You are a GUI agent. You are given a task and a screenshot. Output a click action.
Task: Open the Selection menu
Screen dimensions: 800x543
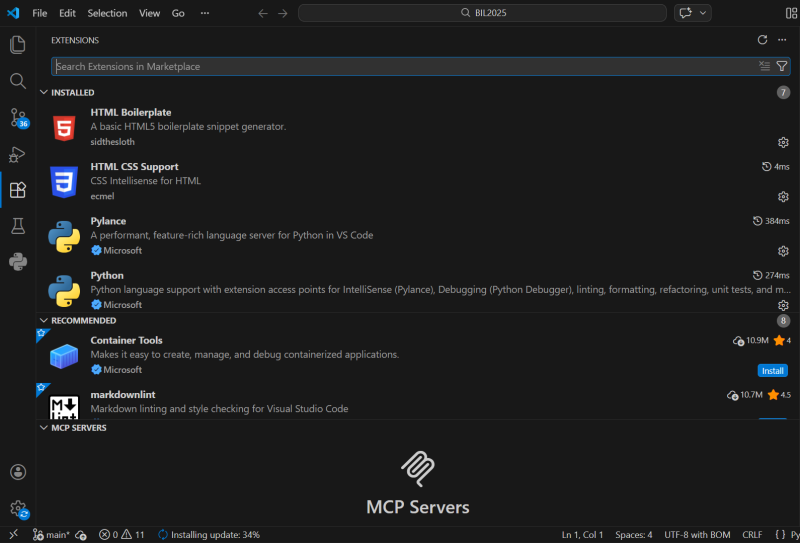tap(107, 13)
